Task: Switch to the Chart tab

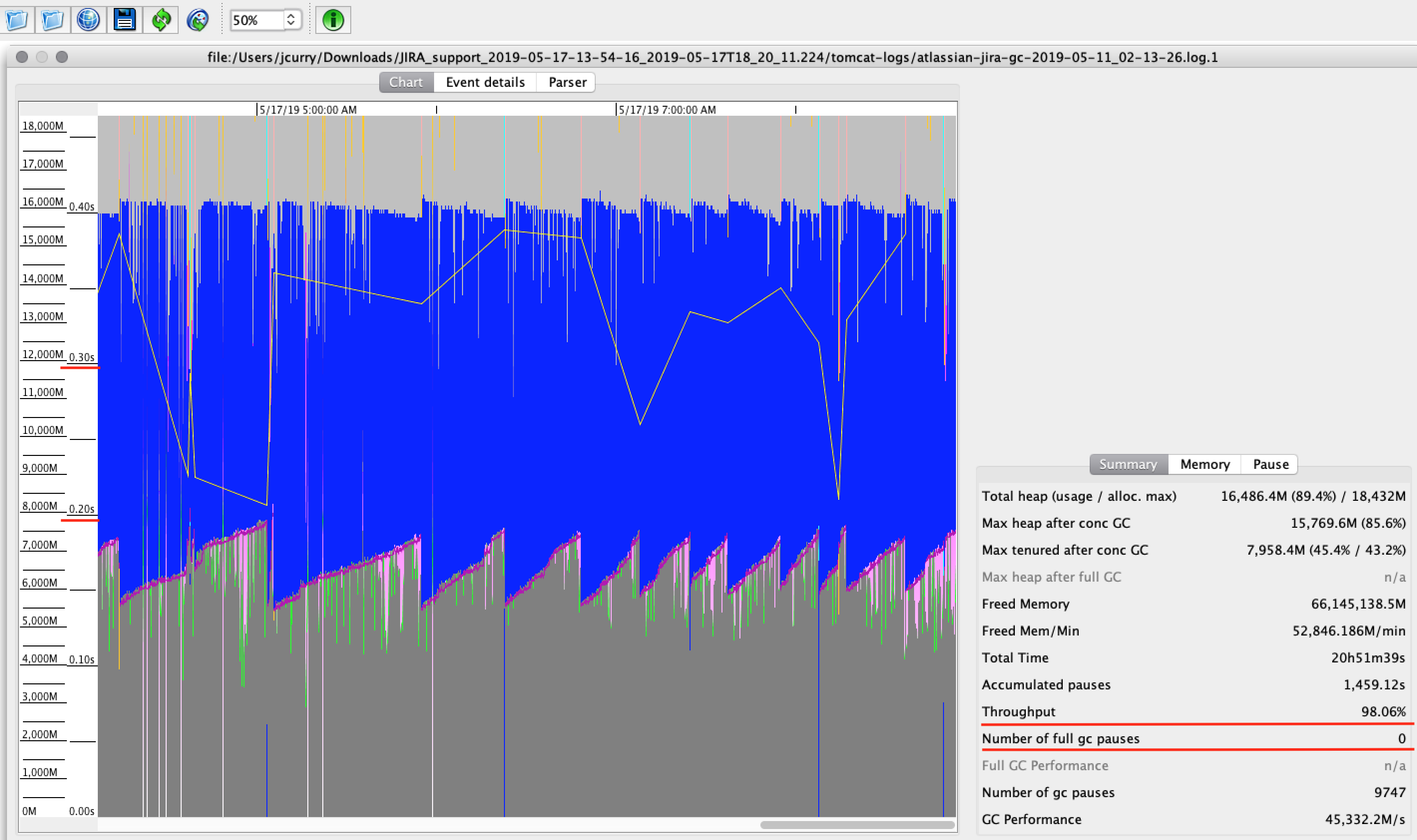Action: 406,82
